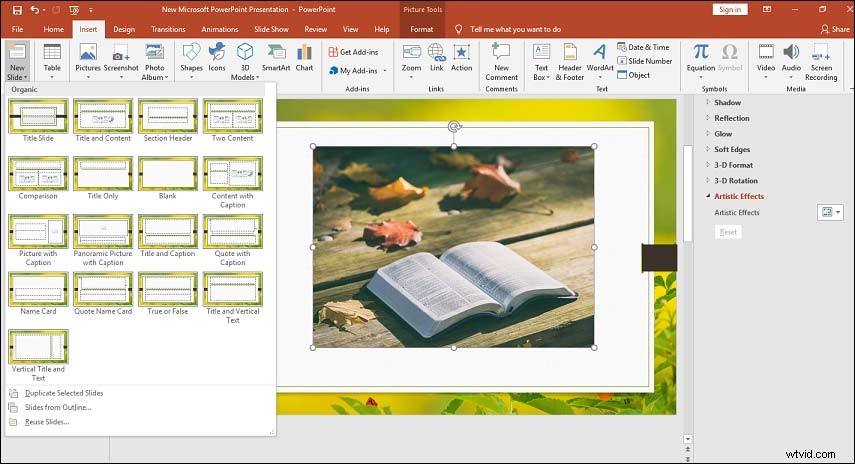Screen dimensions: 855x464
Task: Add a New Comment
Action: coord(501,62)
